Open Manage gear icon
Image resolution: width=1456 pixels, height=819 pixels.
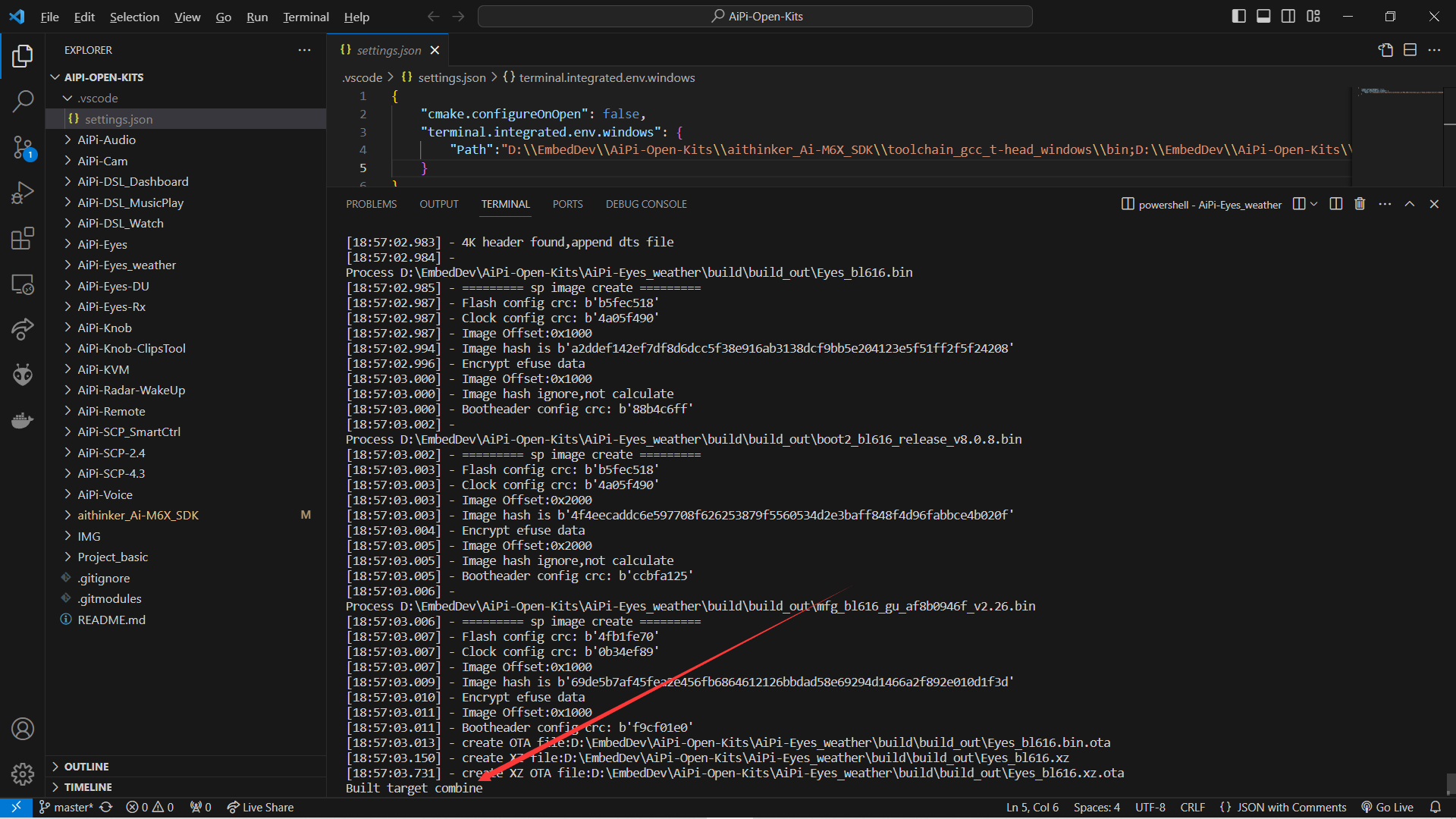click(23, 774)
